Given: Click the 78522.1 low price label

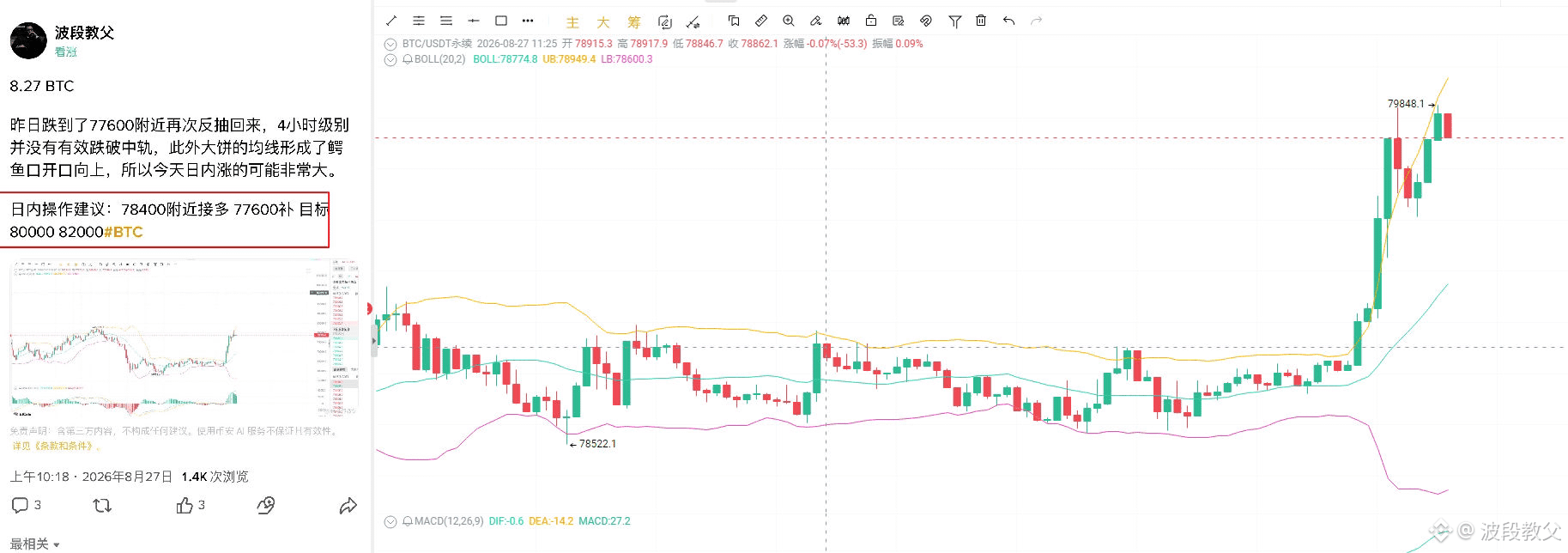Looking at the screenshot, I should 597,444.
